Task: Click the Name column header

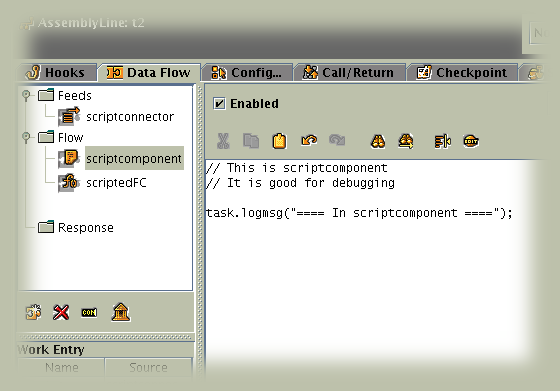Action: pyautogui.click(x=61, y=367)
